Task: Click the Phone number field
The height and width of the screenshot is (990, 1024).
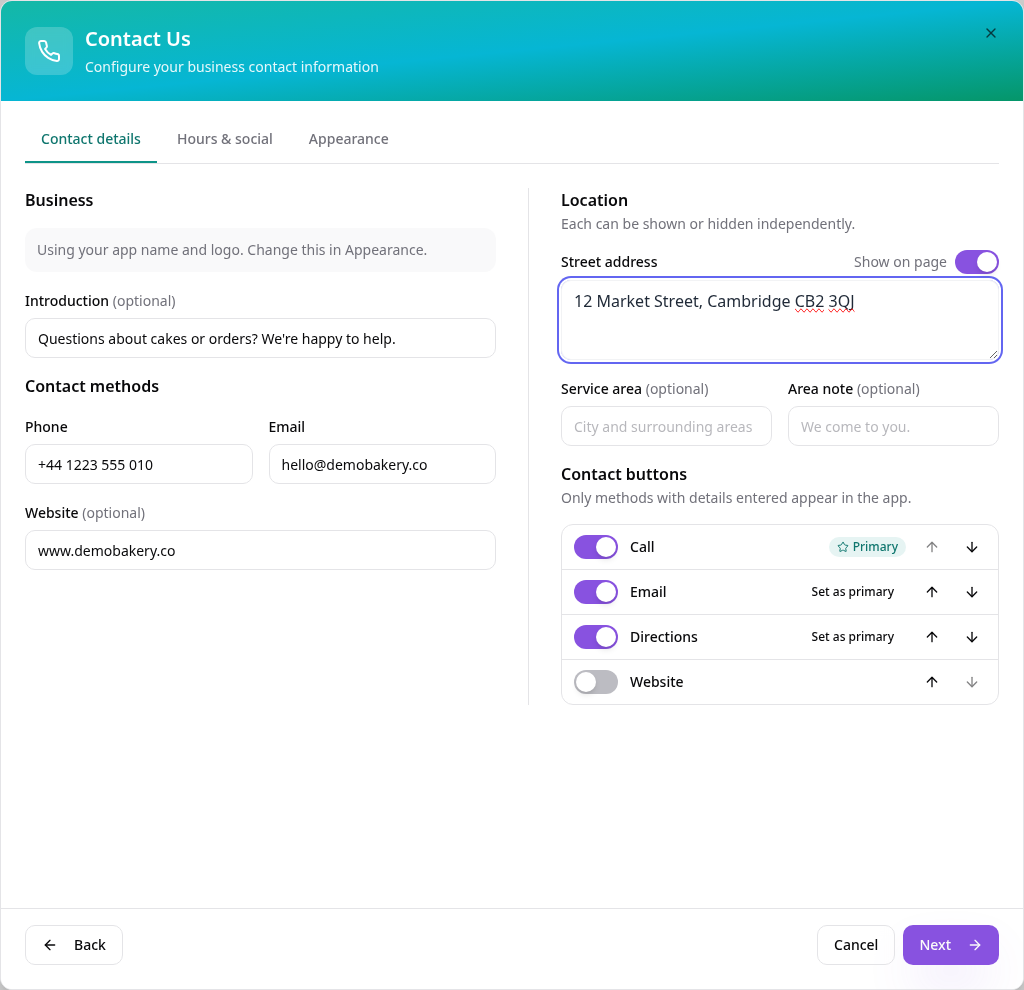Action: click(x=138, y=464)
